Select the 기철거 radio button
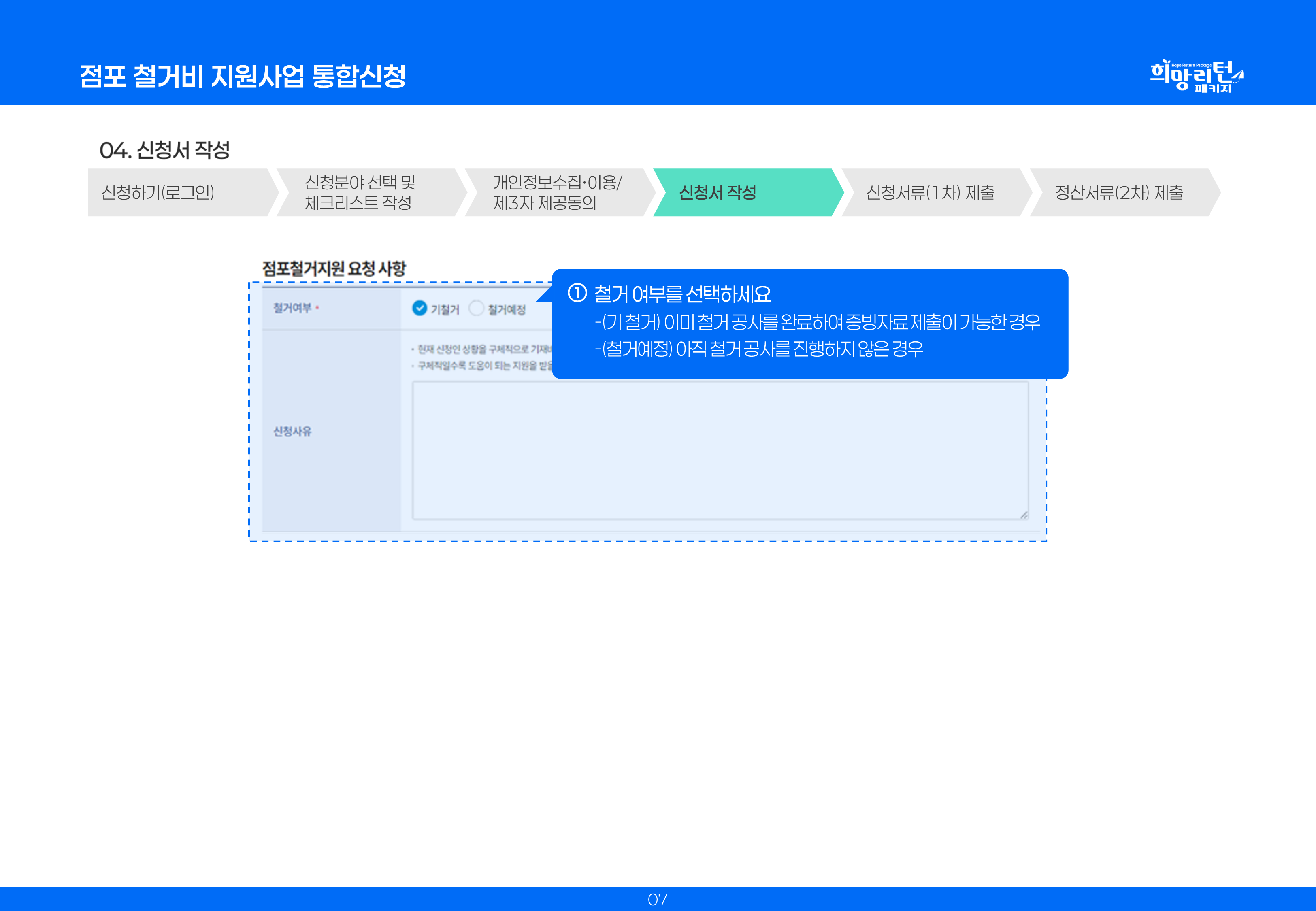Image resolution: width=1316 pixels, height=911 pixels. point(420,308)
